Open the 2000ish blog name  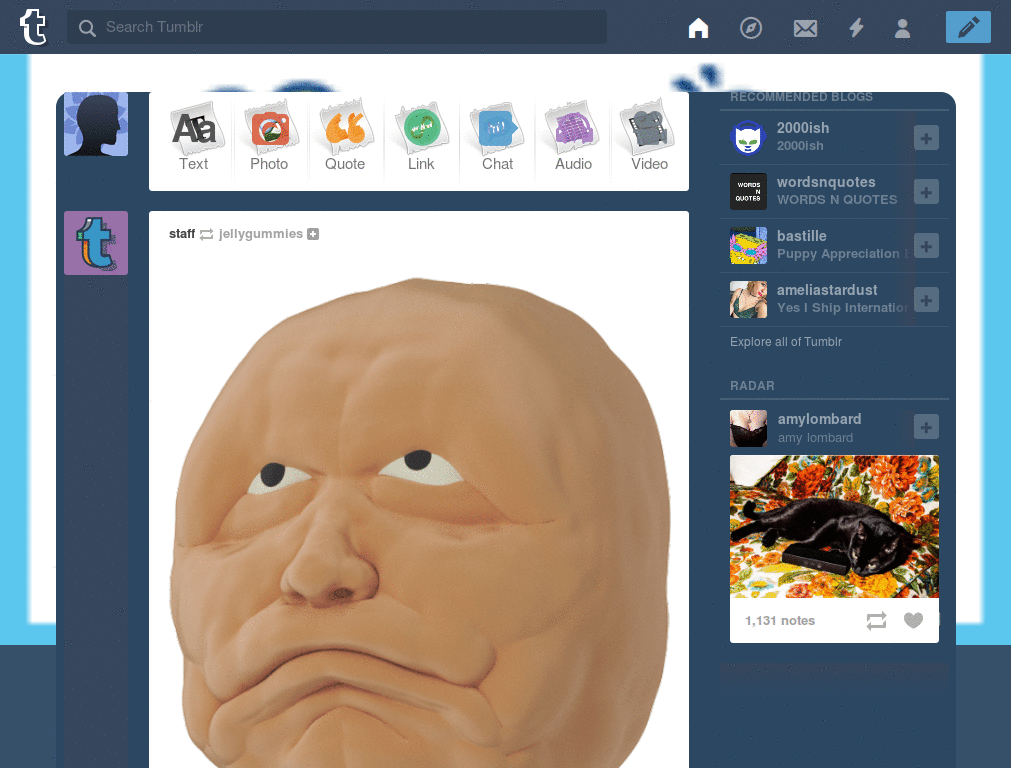(x=803, y=128)
